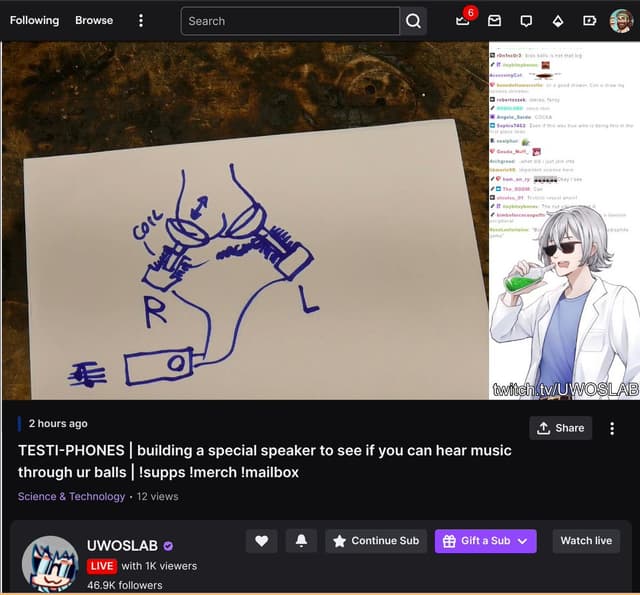Open the Whispers chat bubble icon

tap(526, 21)
